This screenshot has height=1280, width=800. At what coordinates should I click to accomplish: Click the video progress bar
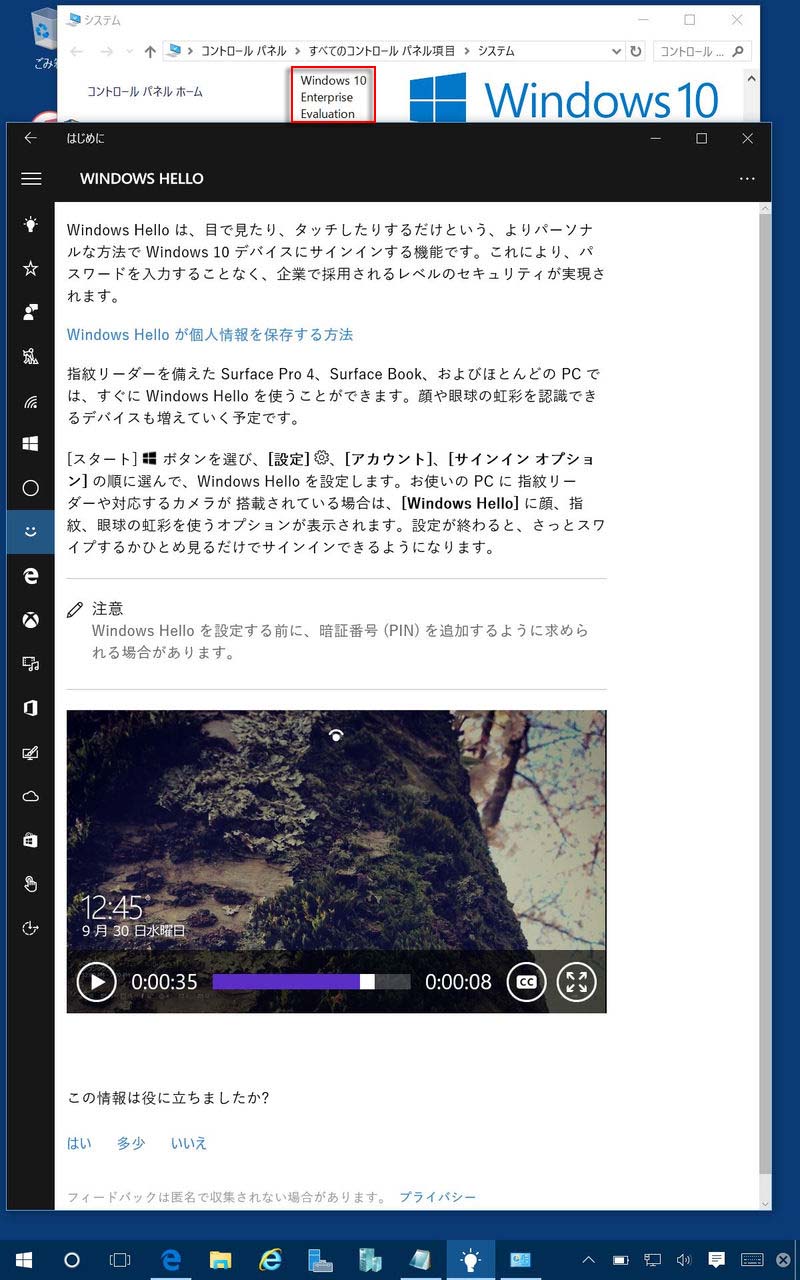click(x=311, y=982)
